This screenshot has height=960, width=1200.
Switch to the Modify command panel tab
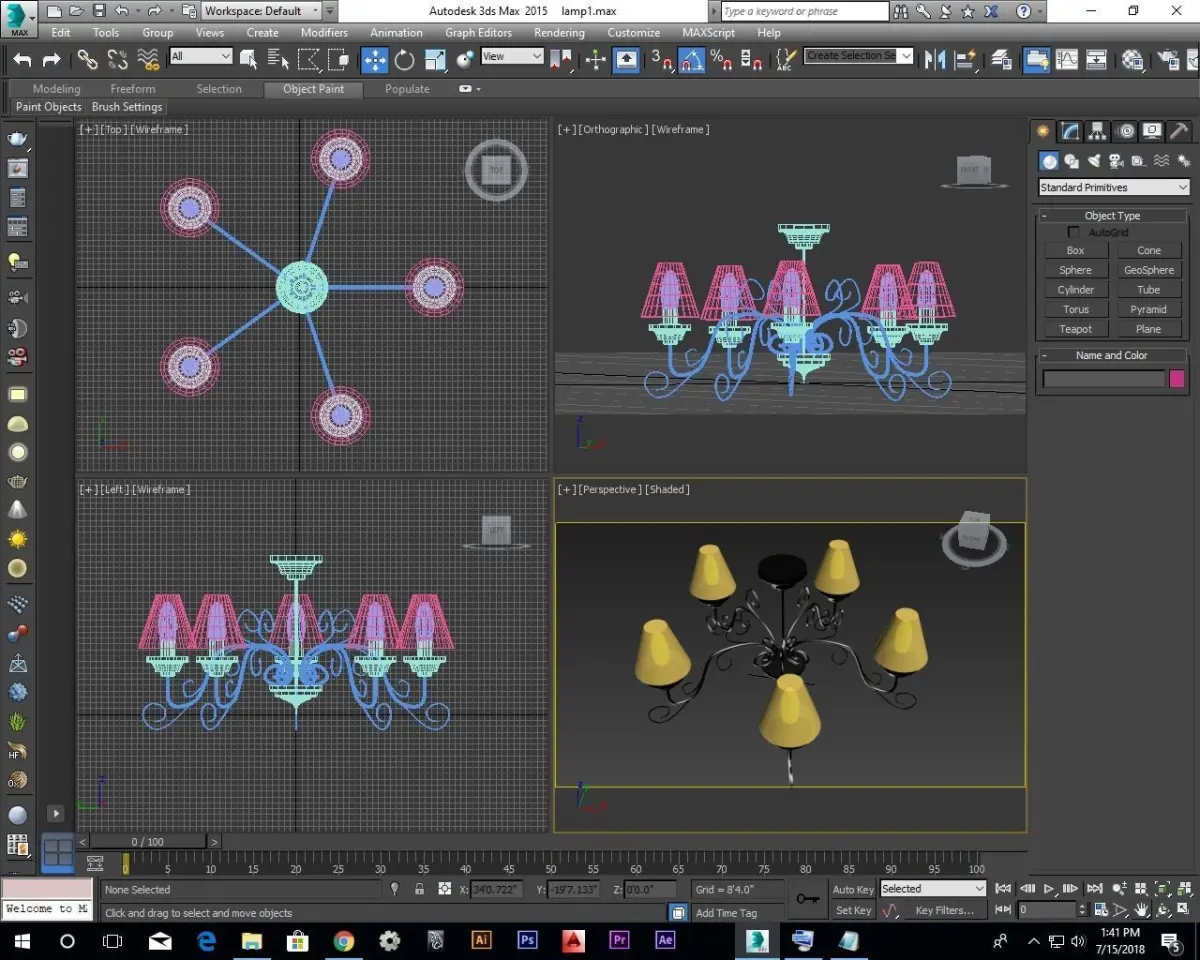tap(1070, 131)
